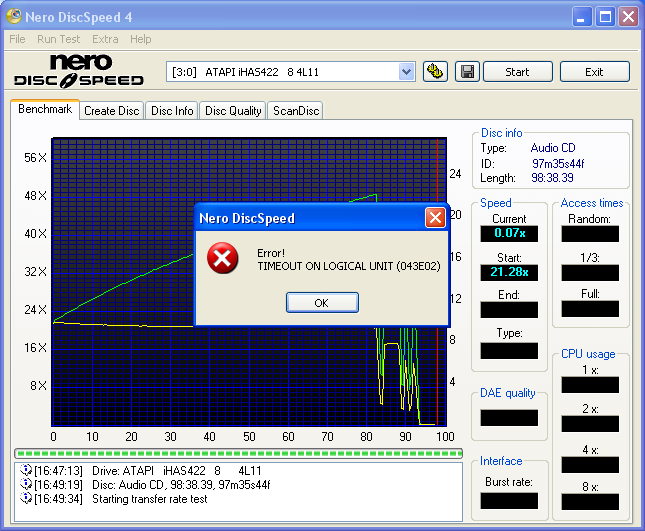Switch to the Create Disc tab

[x=111, y=111]
